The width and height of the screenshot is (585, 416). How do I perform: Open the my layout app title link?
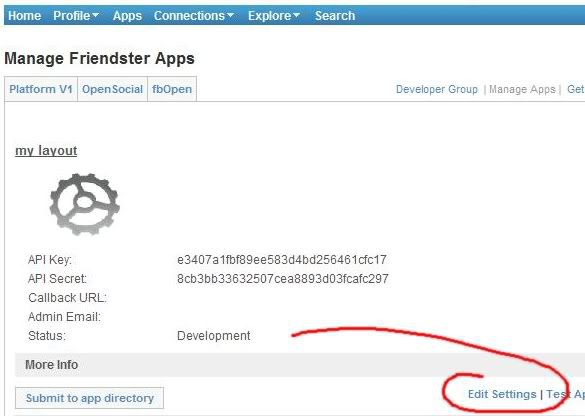pos(46,151)
